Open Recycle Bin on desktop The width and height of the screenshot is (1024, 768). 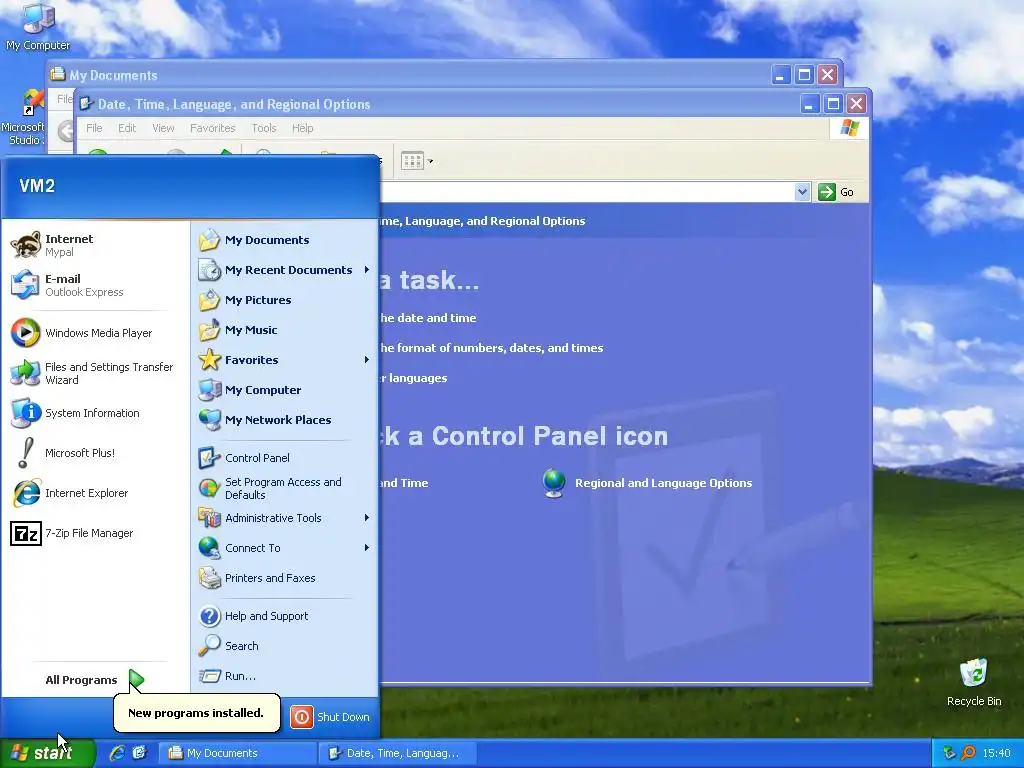click(974, 682)
